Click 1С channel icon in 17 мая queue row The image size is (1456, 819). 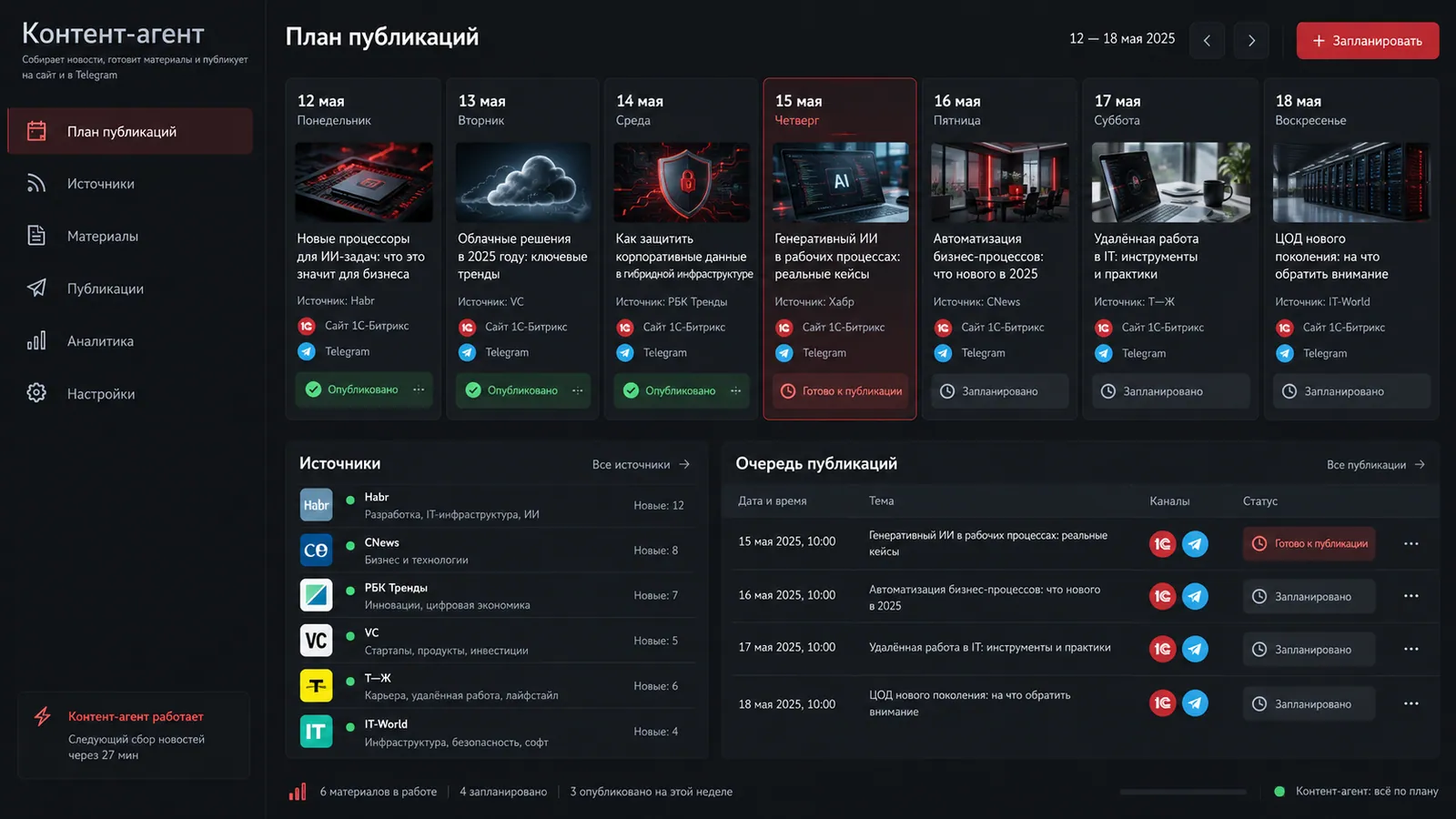coord(1162,649)
